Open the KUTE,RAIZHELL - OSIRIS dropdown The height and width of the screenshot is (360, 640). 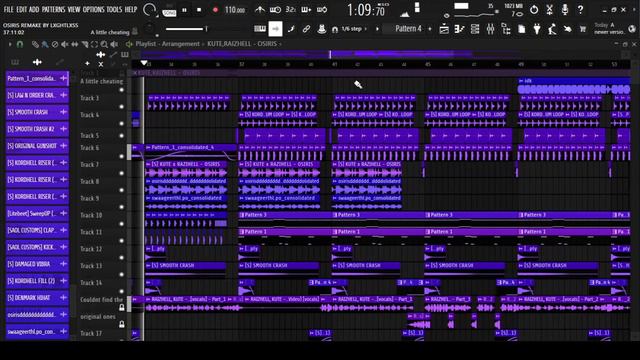[x=244, y=44]
